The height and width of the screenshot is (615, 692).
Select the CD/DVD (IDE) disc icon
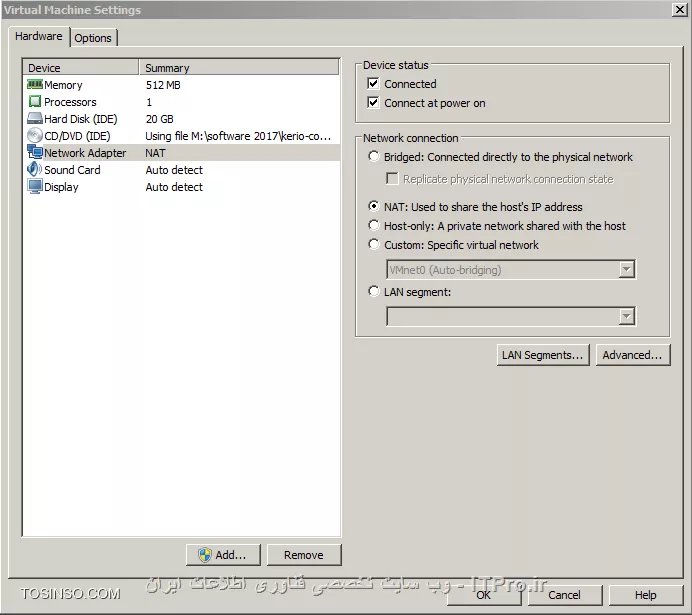point(35,135)
